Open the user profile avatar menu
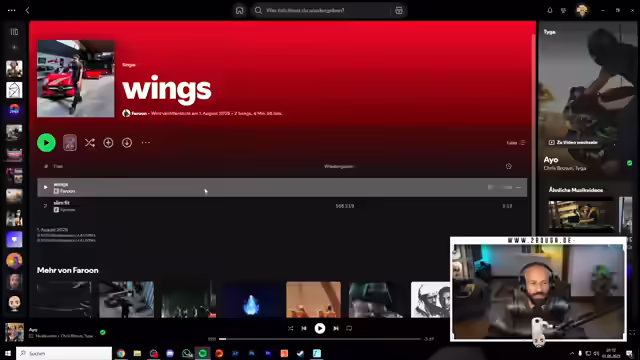This screenshot has width=640, height=360. pos(582,11)
